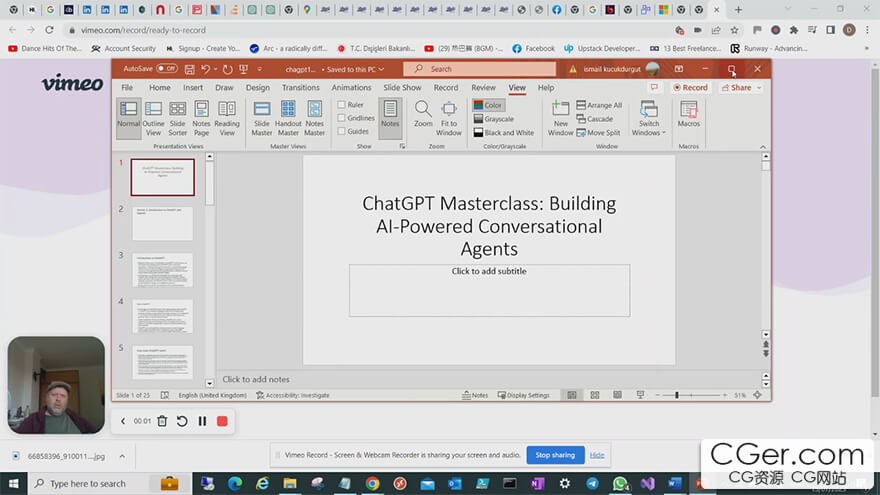This screenshot has width=880, height=495.
Task: Toggle AutoSave switch
Action: point(167,68)
